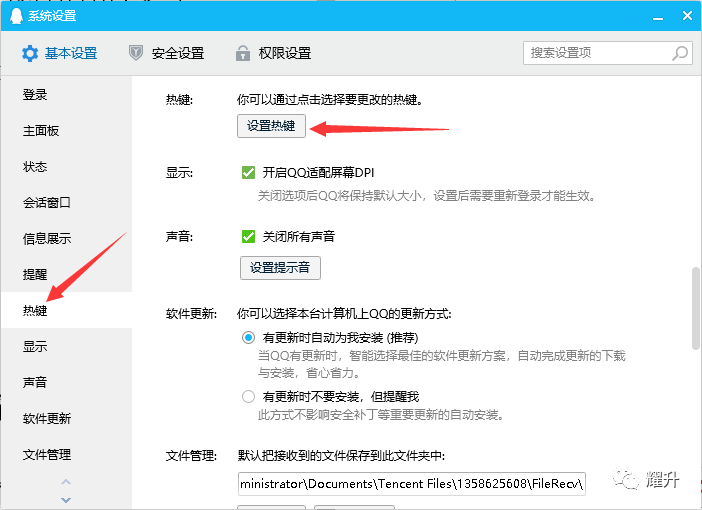Viewport: 702px width, 510px height.
Task: Open 软件更新 sidebar item
Action: [x=66, y=418]
